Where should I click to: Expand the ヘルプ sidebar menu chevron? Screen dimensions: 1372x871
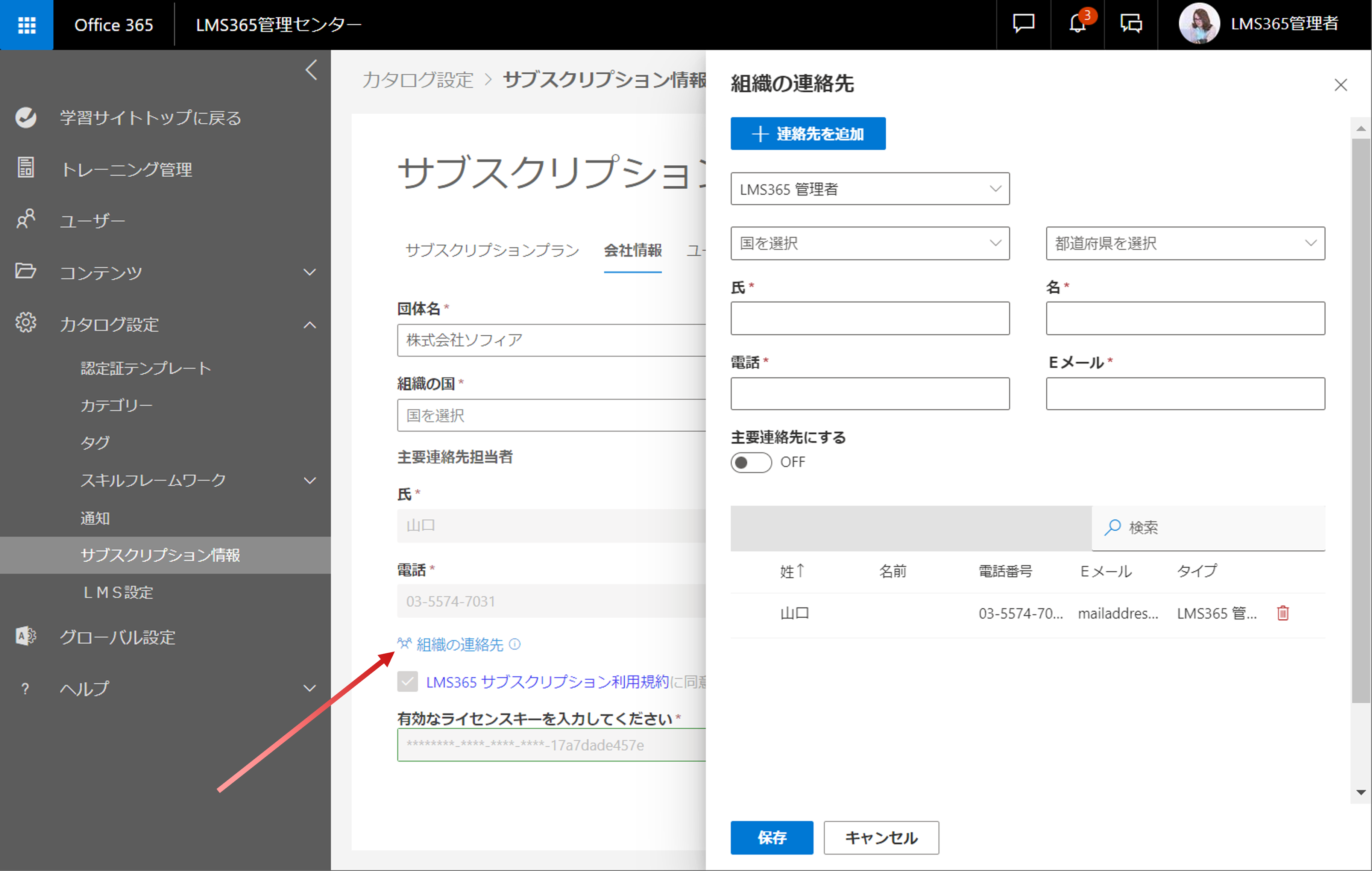coord(310,688)
